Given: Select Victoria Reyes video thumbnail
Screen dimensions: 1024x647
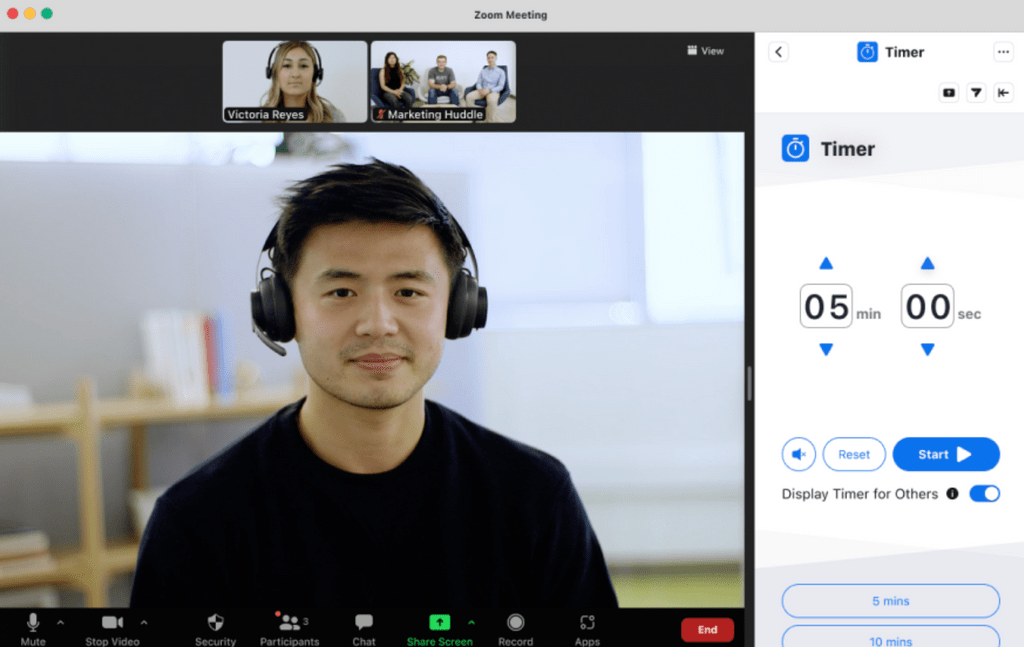Looking at the screenshot, I should pyautogui.click(x=294, y=81).
